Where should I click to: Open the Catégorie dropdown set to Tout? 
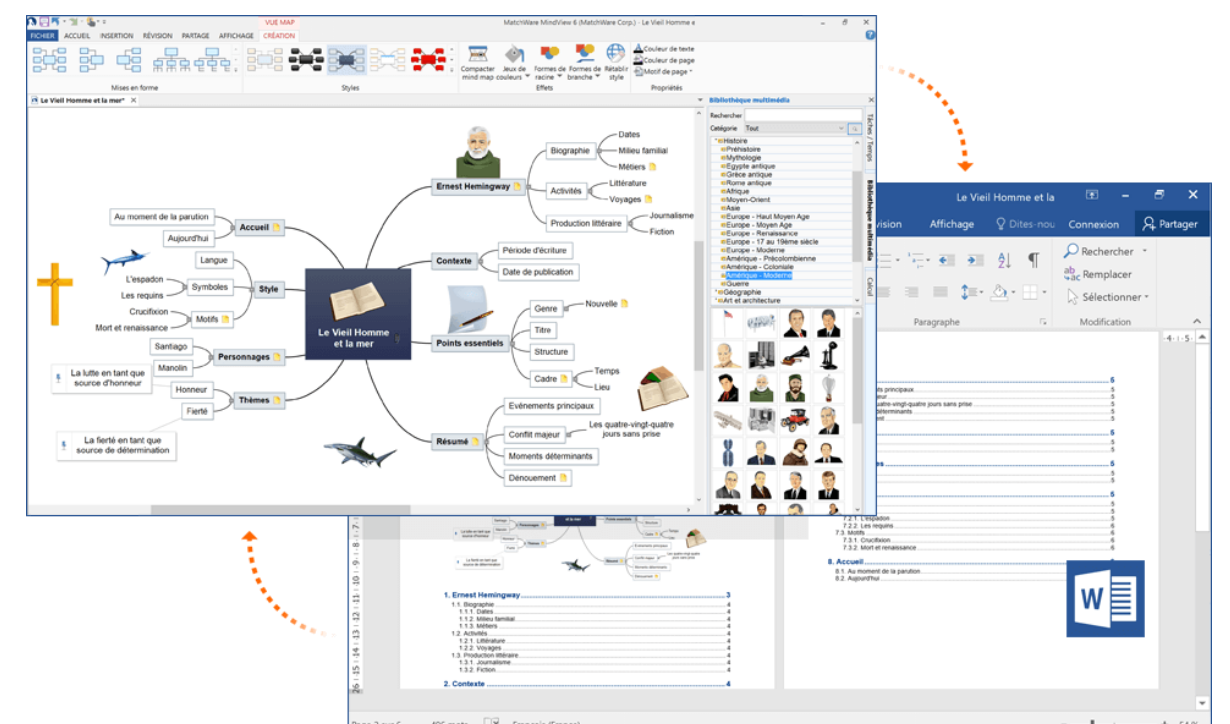(794, 128)
